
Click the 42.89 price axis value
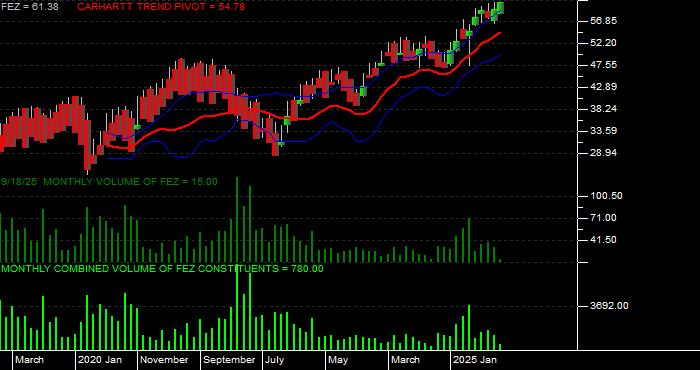click(603, 87)
